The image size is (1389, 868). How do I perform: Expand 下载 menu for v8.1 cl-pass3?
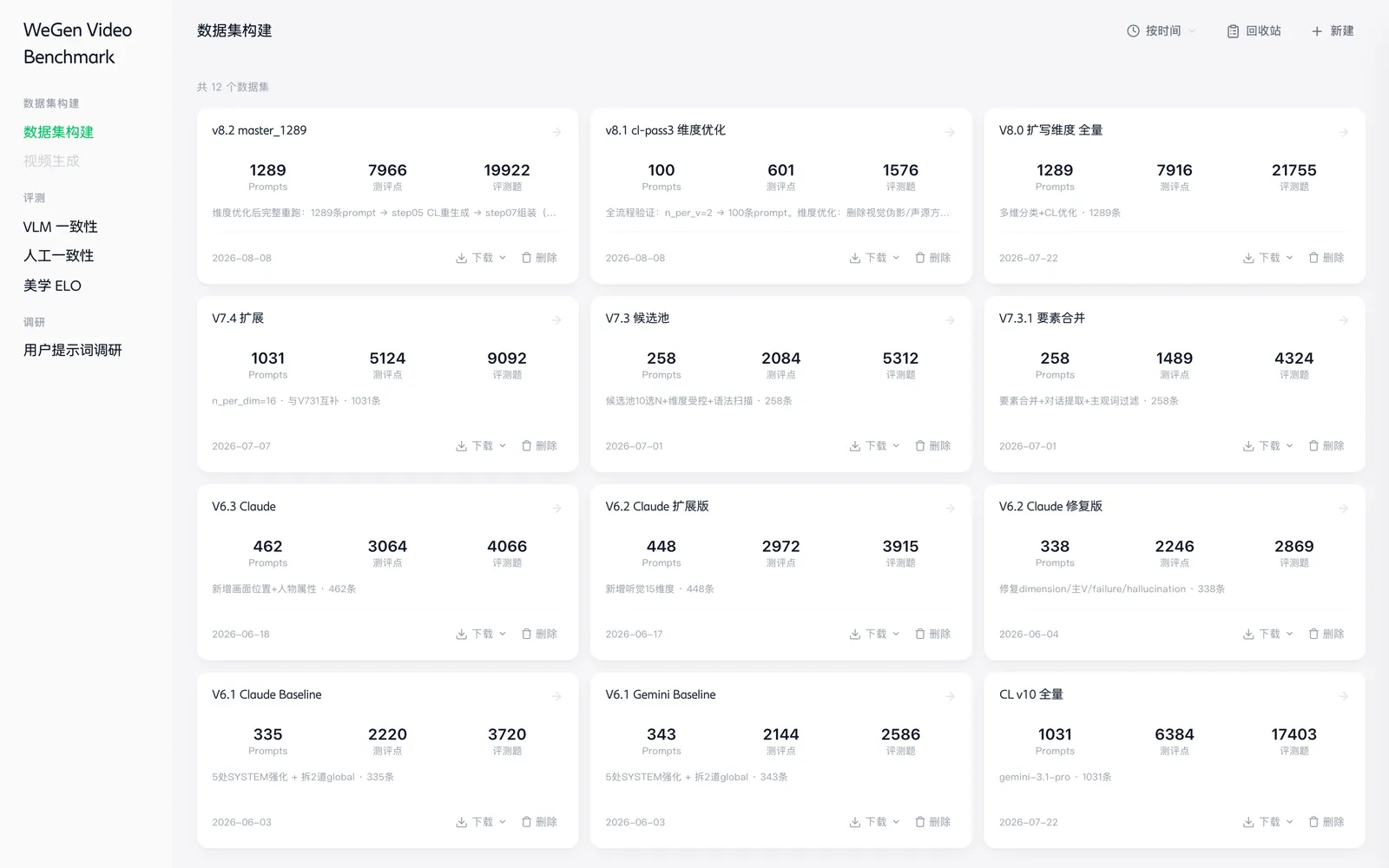tap(874, 258)
